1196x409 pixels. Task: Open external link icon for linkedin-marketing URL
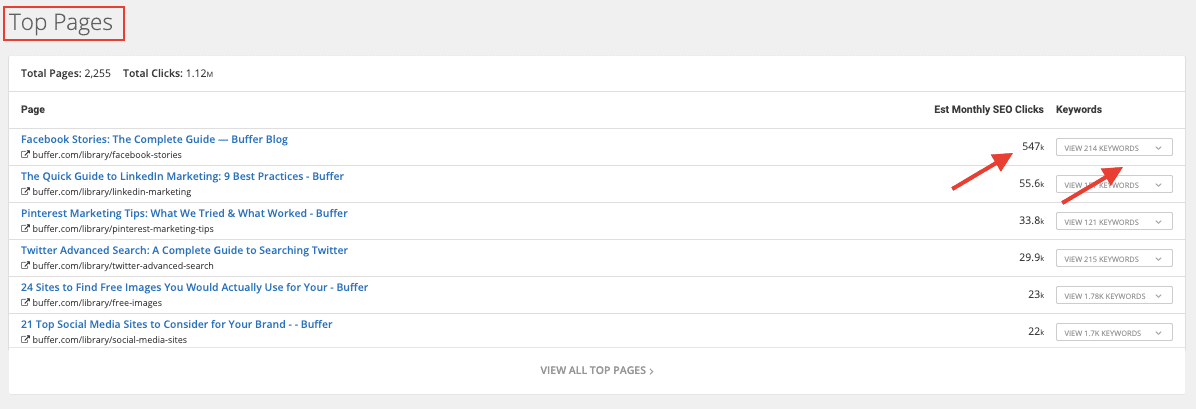(x=25, y=192)
